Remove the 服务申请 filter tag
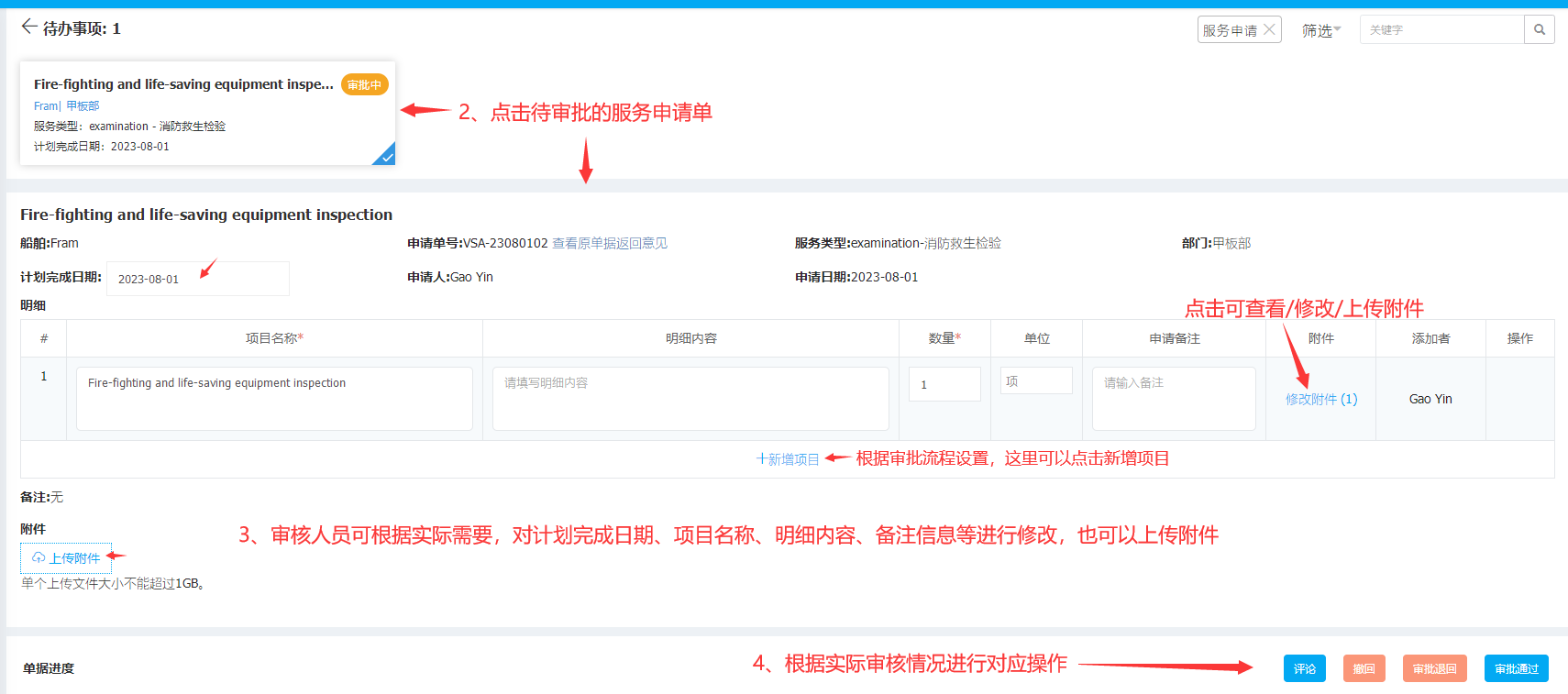 (1269, 29)
